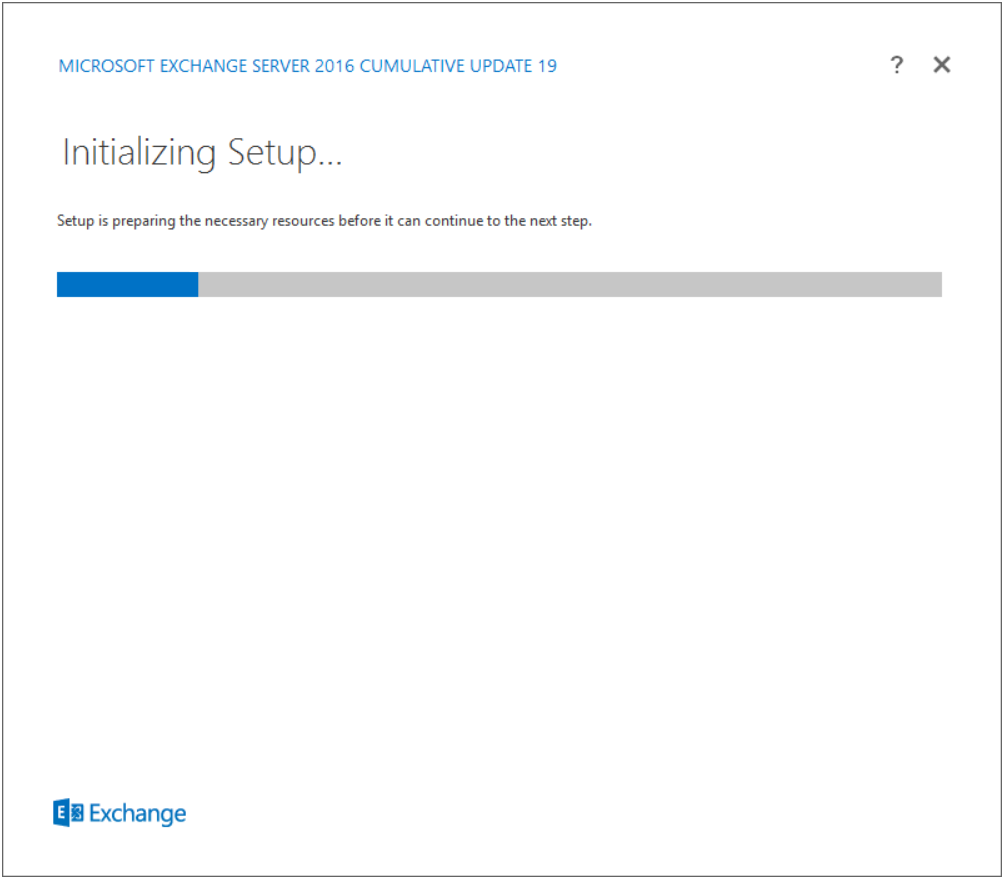Click "CUMULATIVE" in the window title

point(408,67)
